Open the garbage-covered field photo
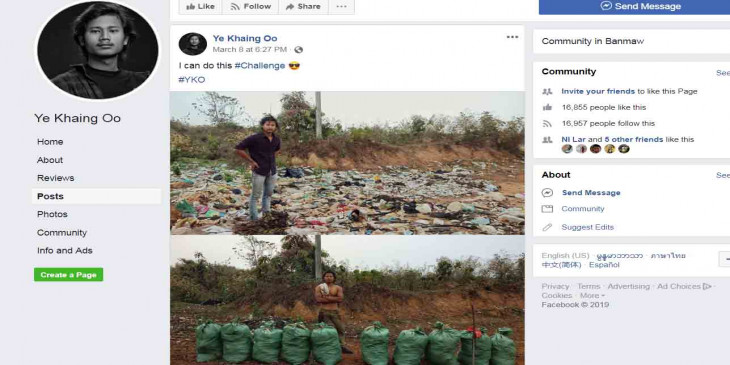Image resolution: width=730 pixels, height=365 pixels. point(347,162)
